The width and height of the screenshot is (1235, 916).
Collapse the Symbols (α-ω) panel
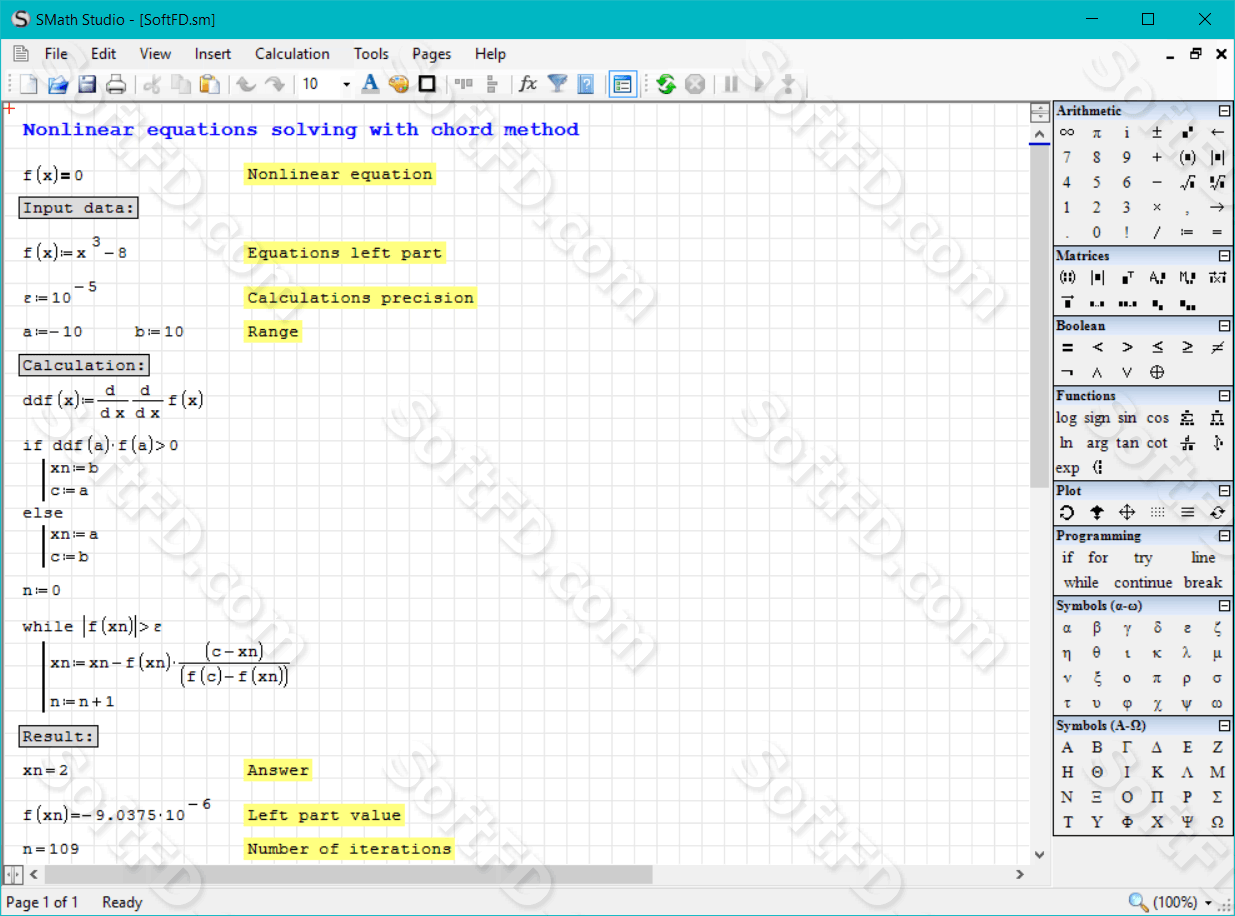coord(1224,606)
